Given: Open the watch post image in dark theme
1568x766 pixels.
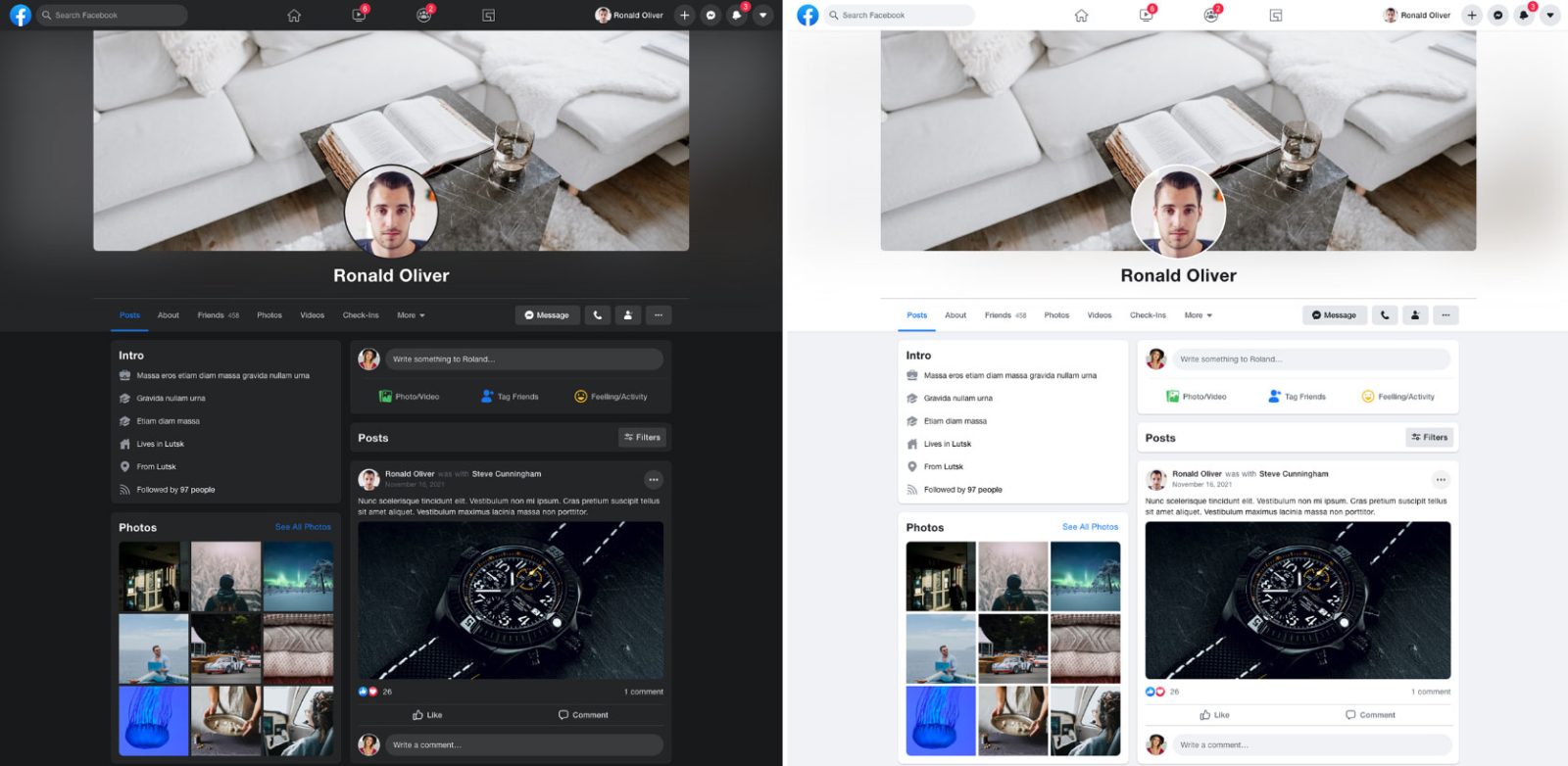Looking at the screenshot, I should click(x=511, y=600).
